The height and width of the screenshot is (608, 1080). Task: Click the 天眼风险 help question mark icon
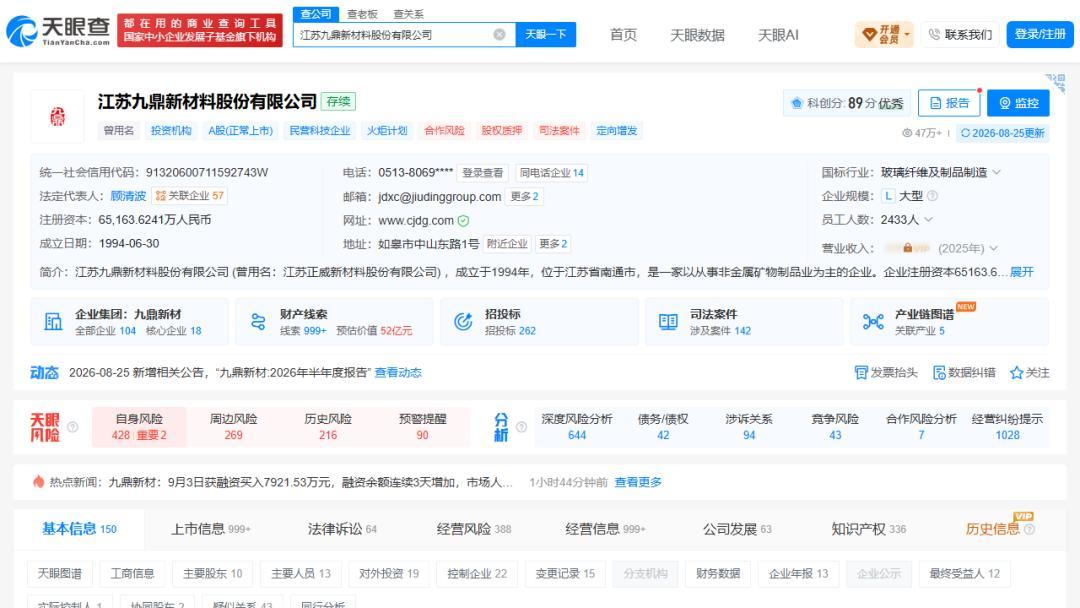pos(72,427)
